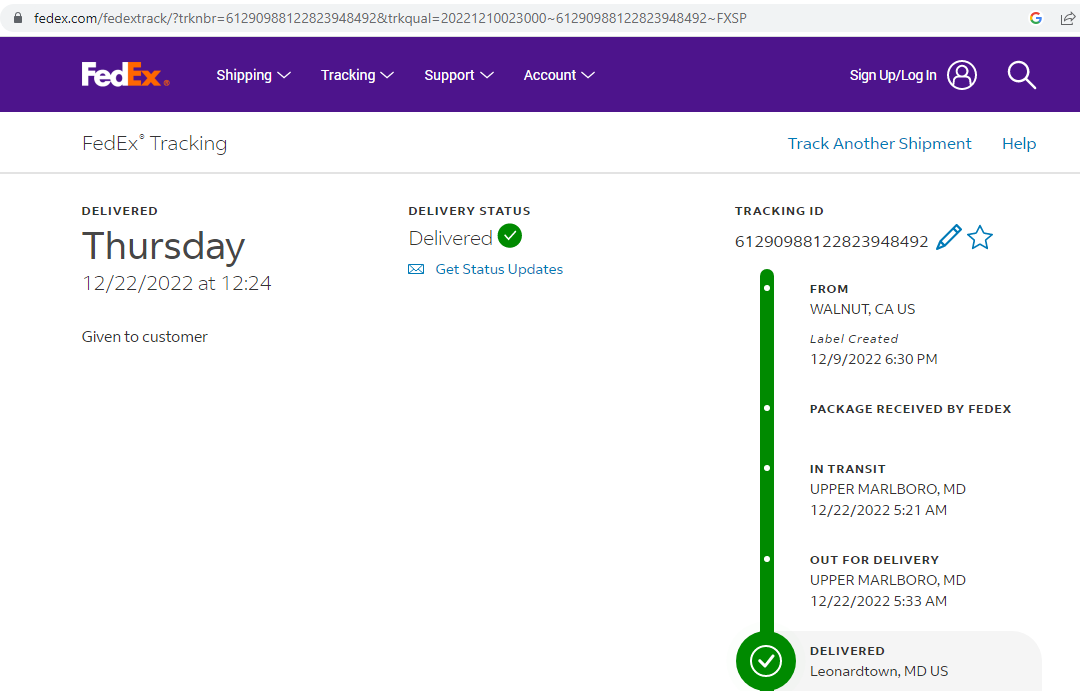
Task: Open the user profile icon
Action: click(x=961, y=75)
